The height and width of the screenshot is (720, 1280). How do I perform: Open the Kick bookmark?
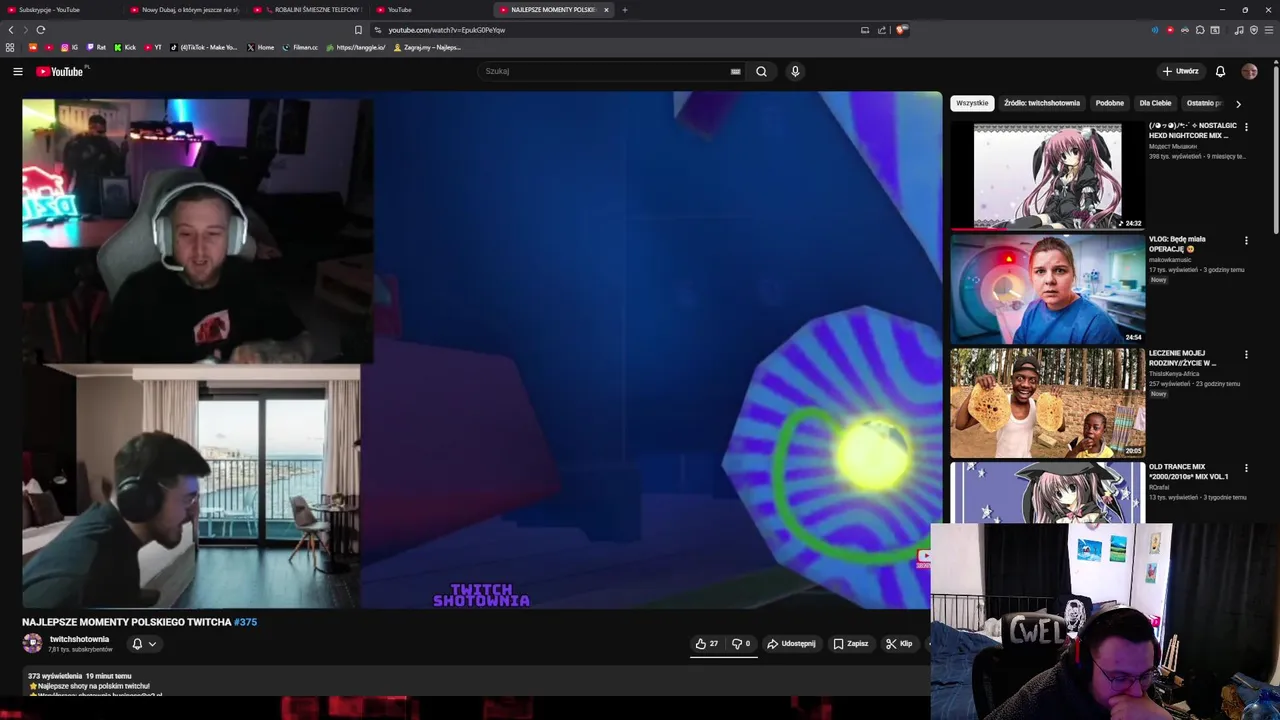125,47
